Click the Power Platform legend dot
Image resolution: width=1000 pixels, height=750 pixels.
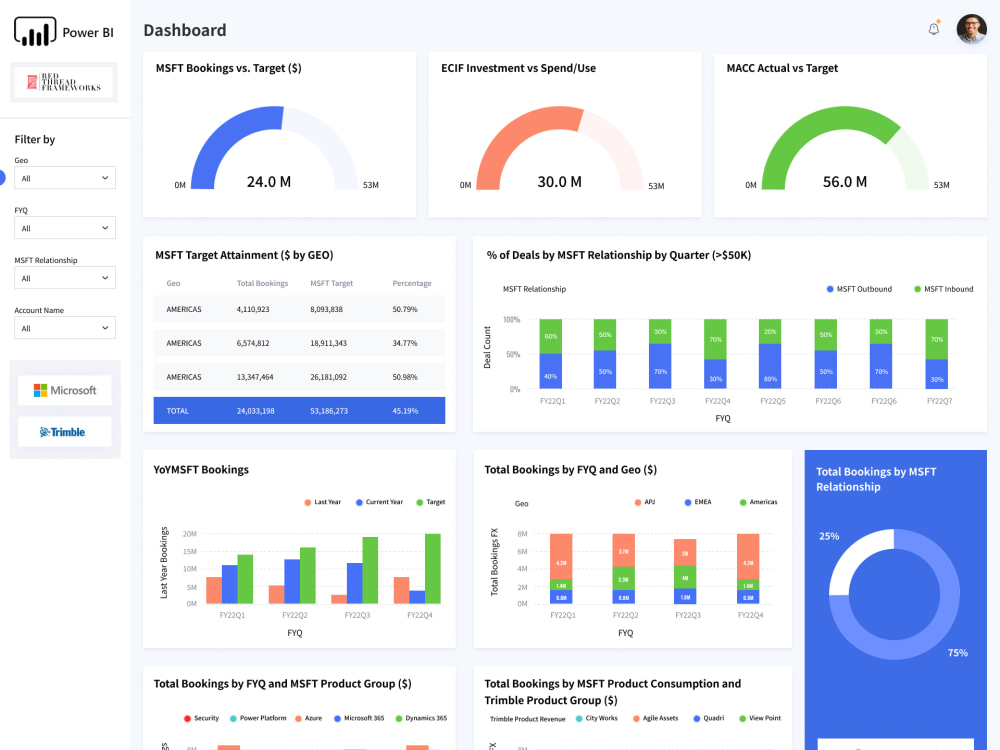233,718
